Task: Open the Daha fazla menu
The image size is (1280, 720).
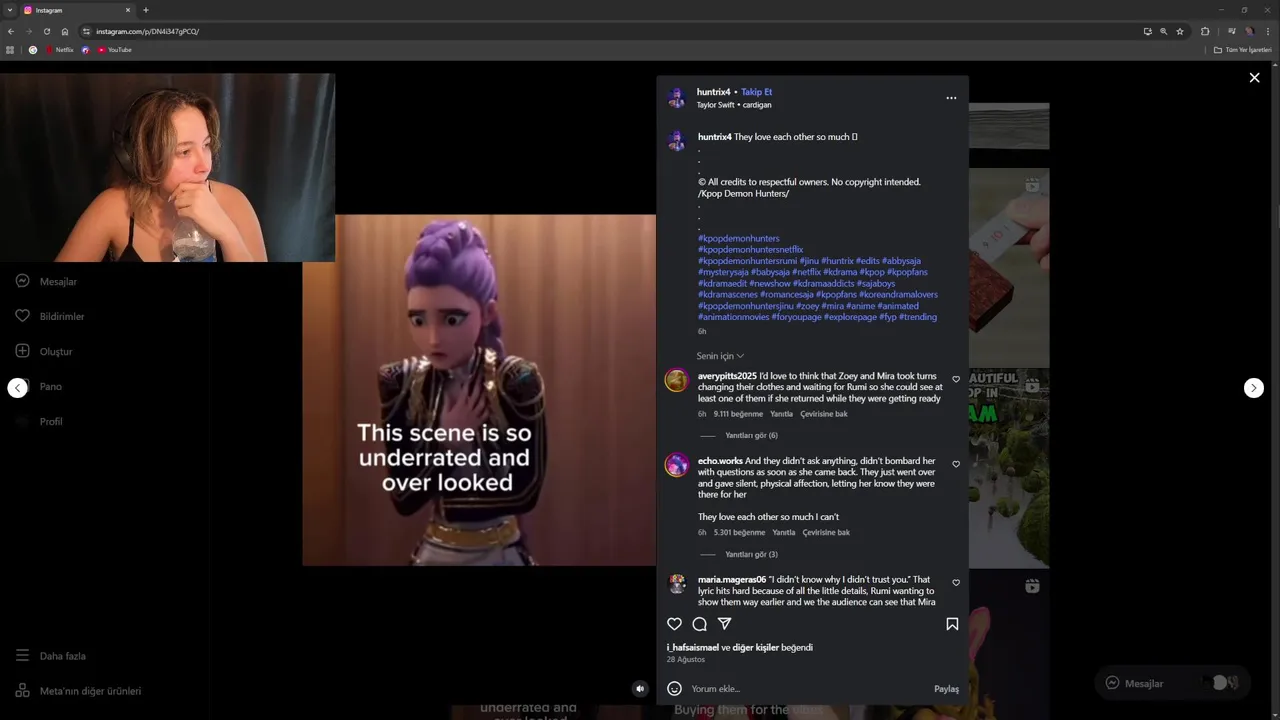Action: [x=50, y=656]
